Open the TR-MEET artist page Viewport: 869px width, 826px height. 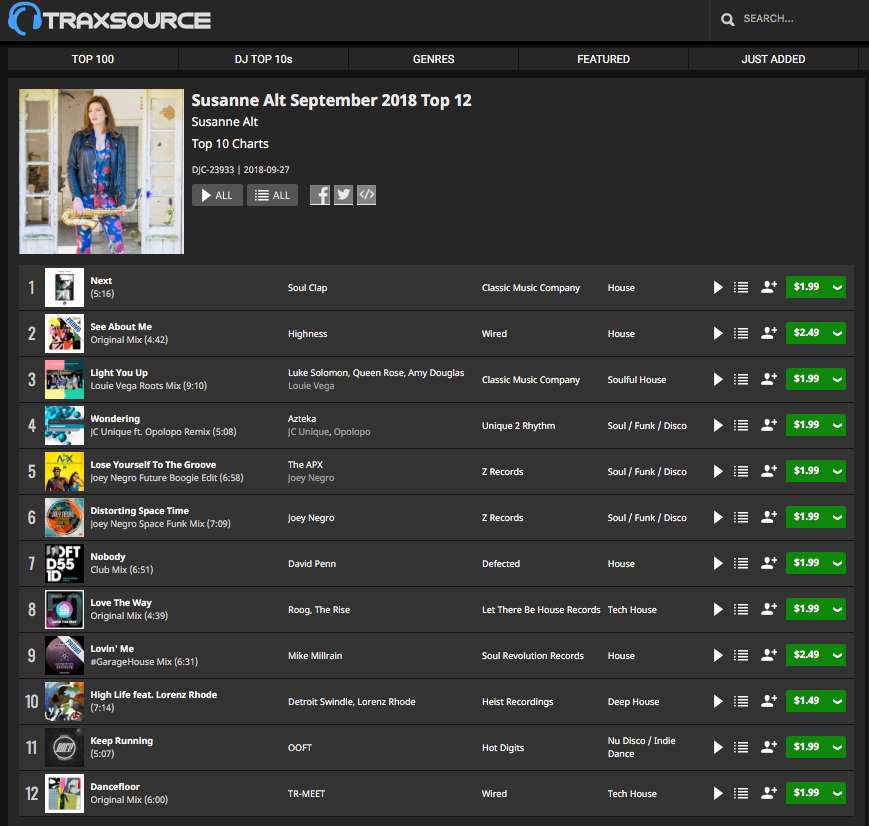[x=306, y=794]
